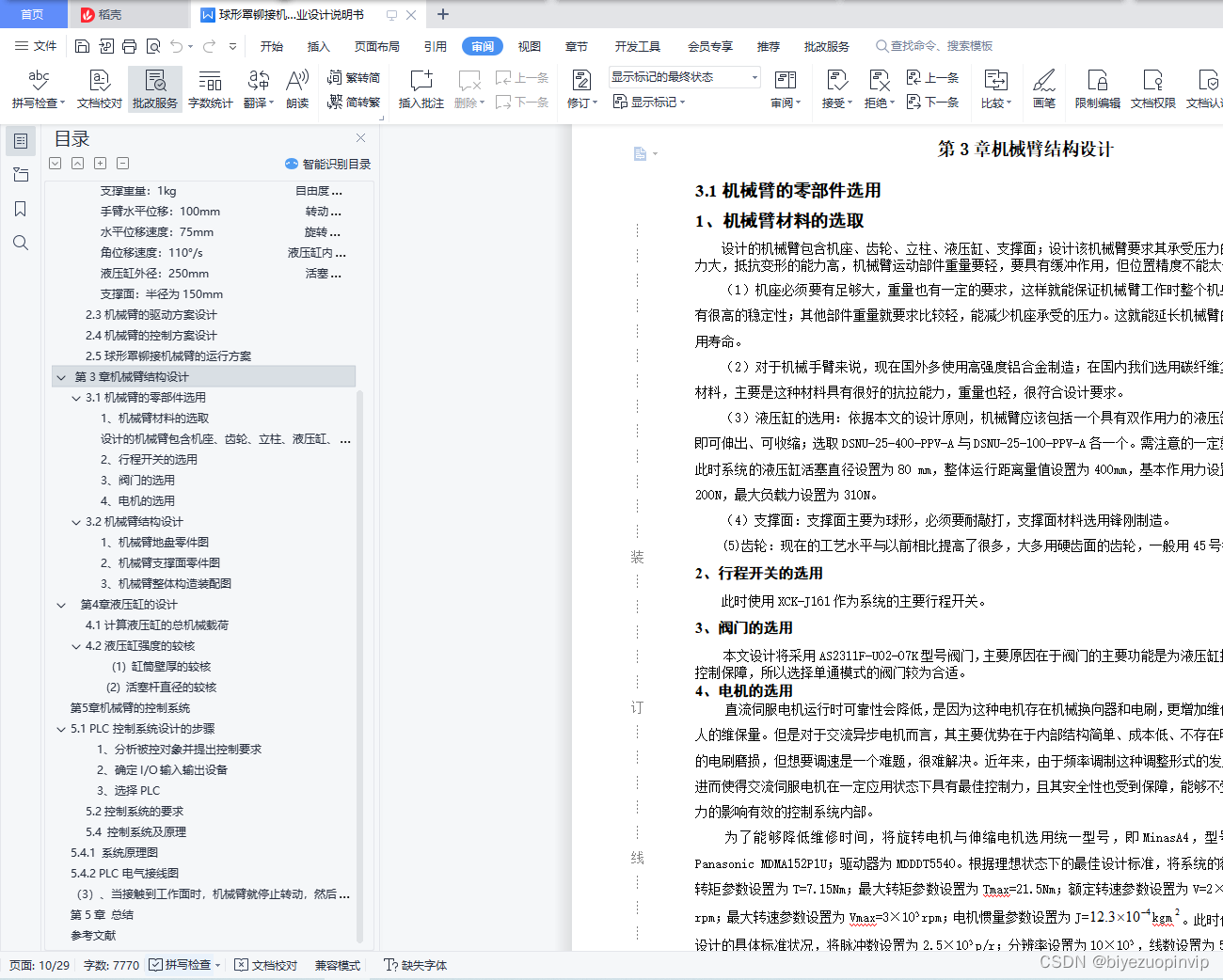Collapse 3.2 机械臂结构设计 node
This screenshot has width=1223, height=980.
pos(76,522)
